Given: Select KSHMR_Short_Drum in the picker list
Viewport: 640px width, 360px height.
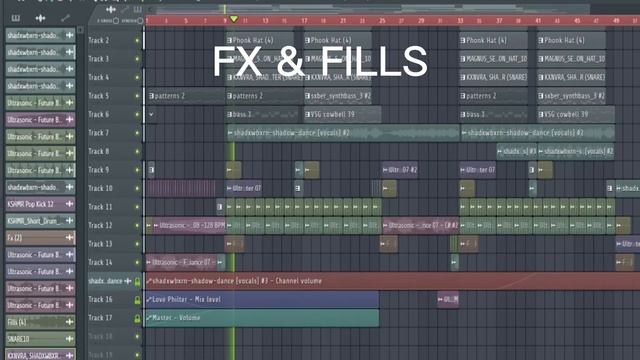Looking at the screenshot, I should (40, 221).
